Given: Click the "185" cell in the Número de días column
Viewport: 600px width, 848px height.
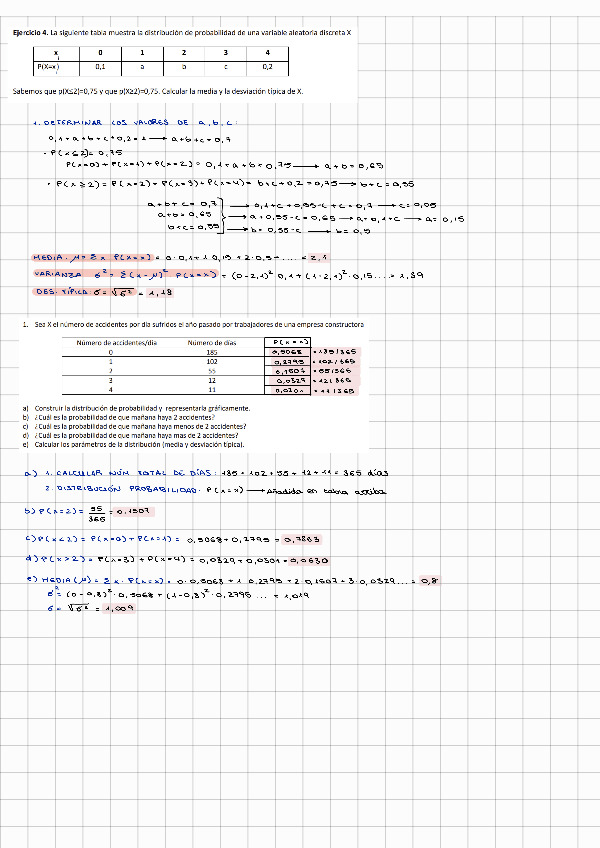Looking at the screenshot, I should 212,353.
